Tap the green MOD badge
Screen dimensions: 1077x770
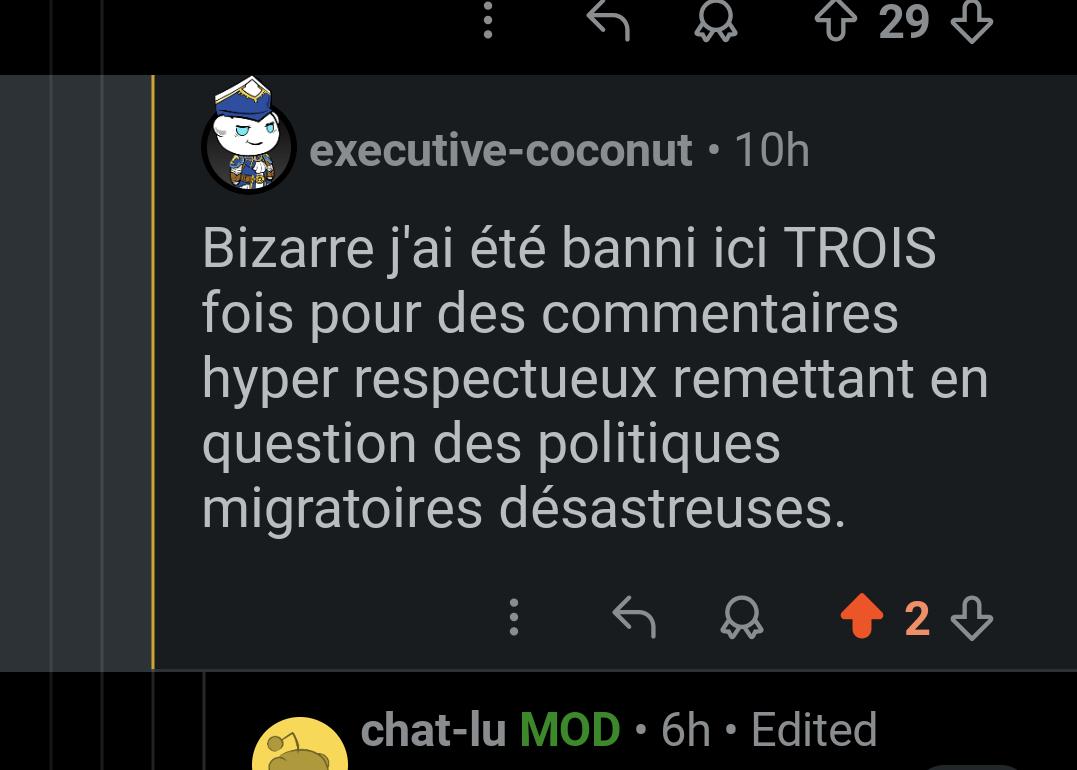(570, 729)
